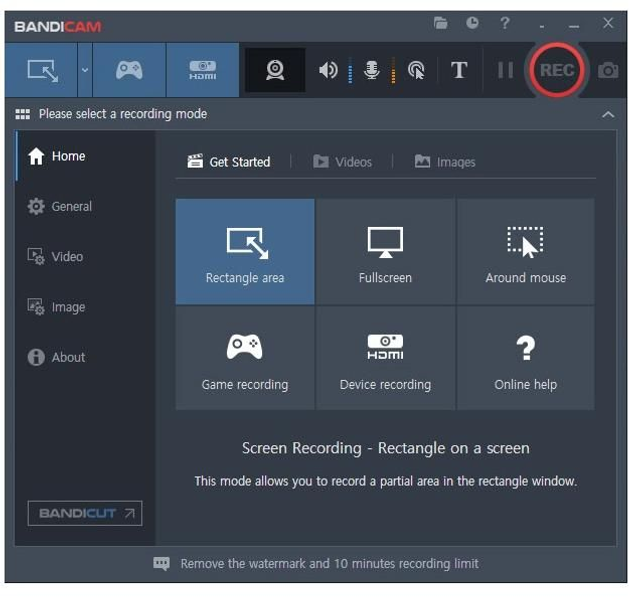This screenshot has width=640, height=599.
Task: Choose the Around mouse recording tile
Action: [x=525, y=252]
